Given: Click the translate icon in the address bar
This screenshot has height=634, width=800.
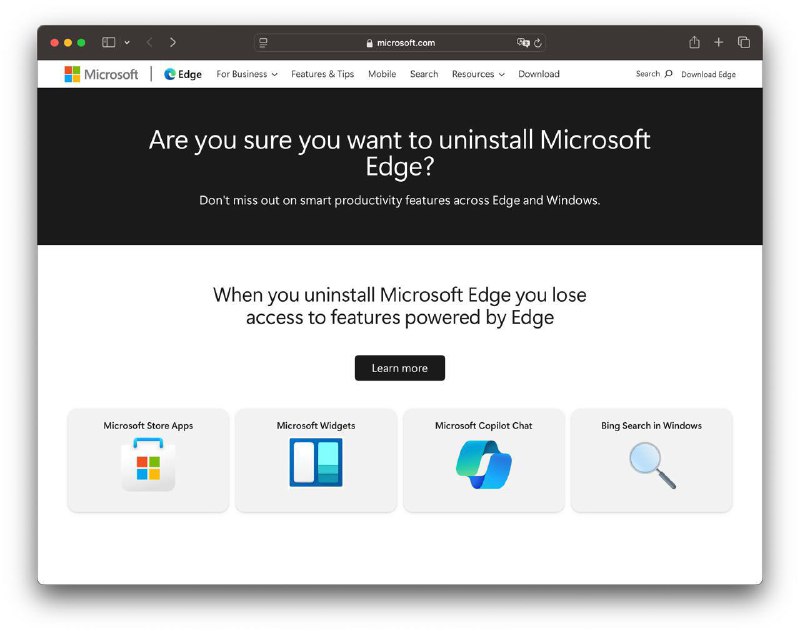Looking at the screenshot, I should click(x=522, y=43).
